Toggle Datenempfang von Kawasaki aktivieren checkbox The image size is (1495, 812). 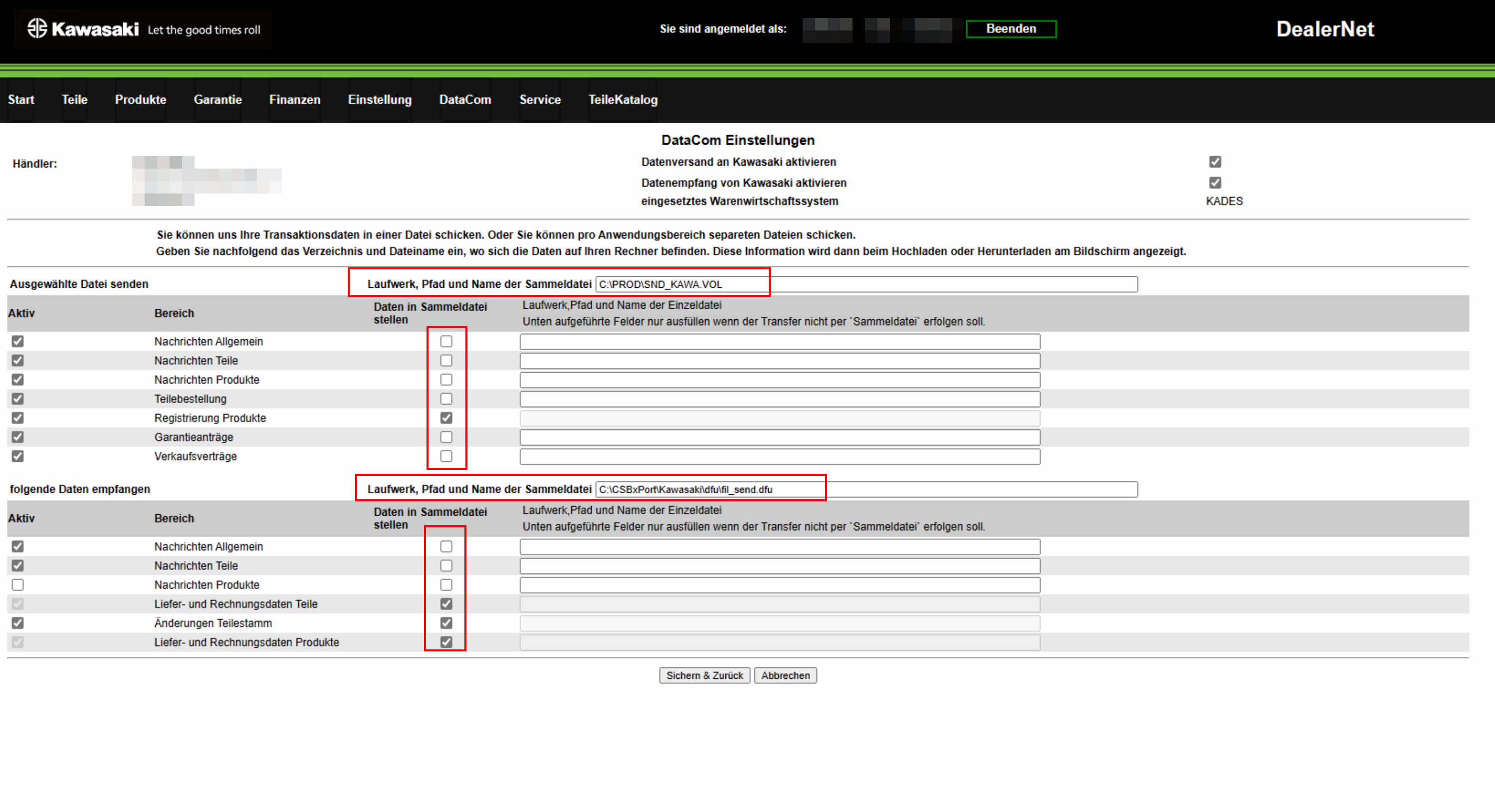tap(1215, 183)
